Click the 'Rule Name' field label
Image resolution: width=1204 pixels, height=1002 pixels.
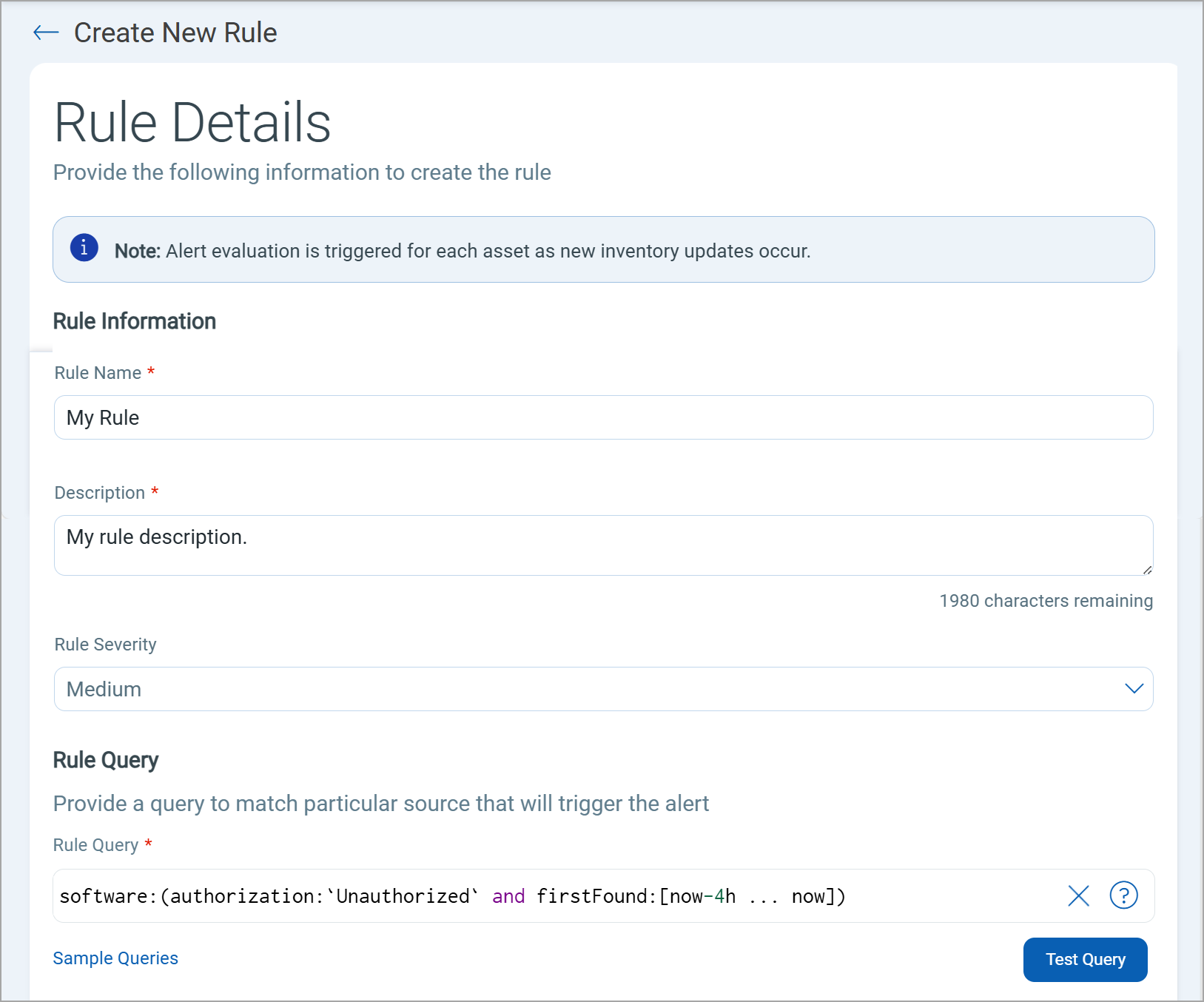point(98,373)
